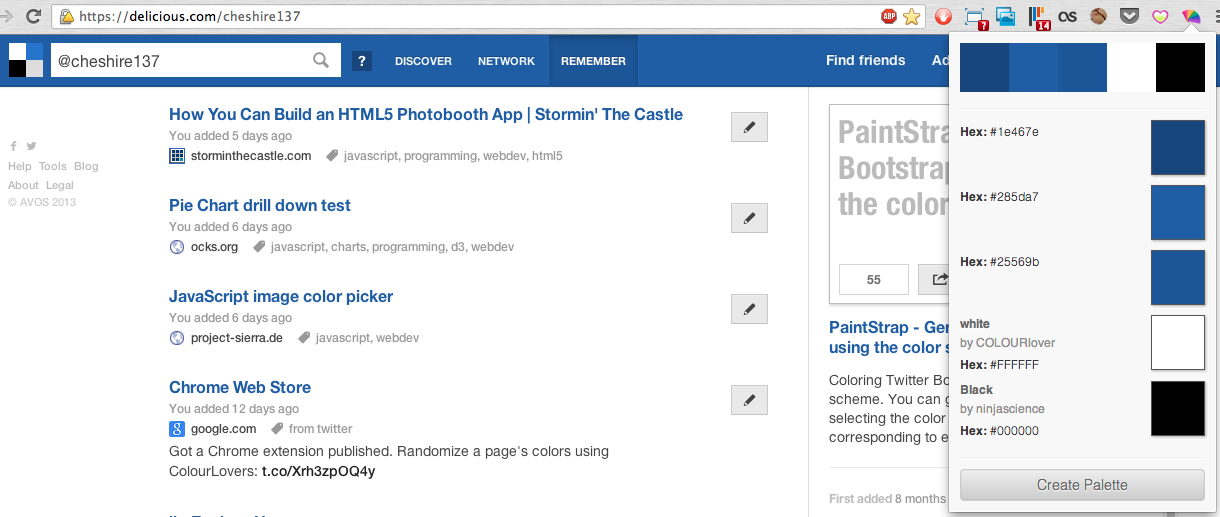This screenshot has width=1220, height=517.
Task: Click the Create Palette button
Action: pos(1082,485)
